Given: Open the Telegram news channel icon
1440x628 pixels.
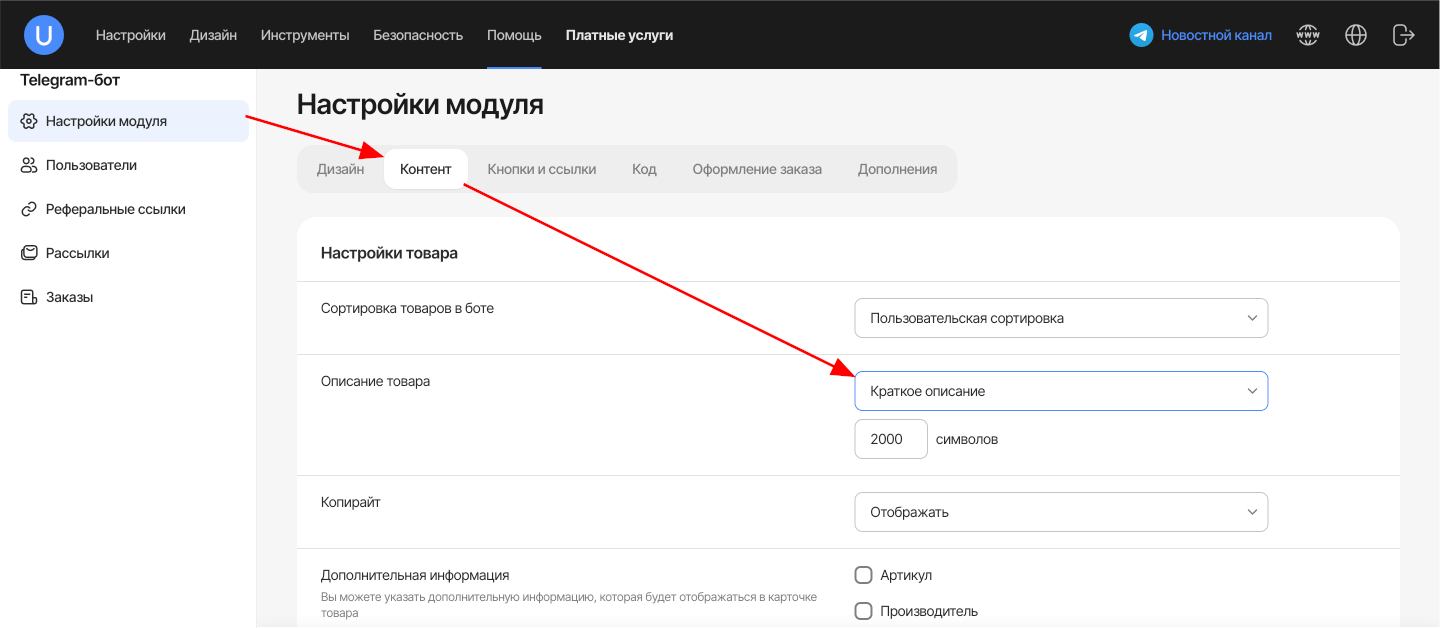Looking at the screenshot, I should click(x=1141, y=35).
